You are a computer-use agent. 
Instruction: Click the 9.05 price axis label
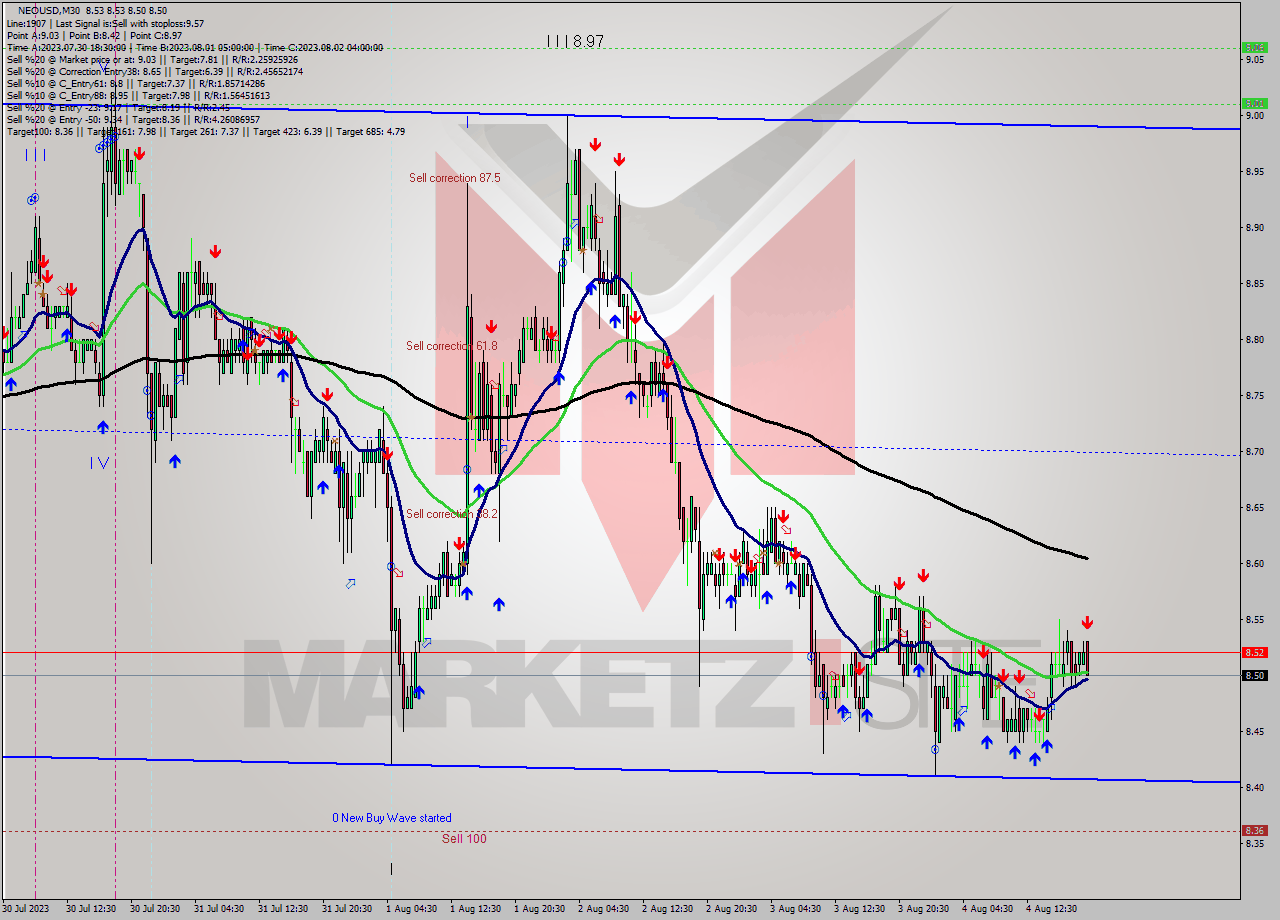[1255, 60]
